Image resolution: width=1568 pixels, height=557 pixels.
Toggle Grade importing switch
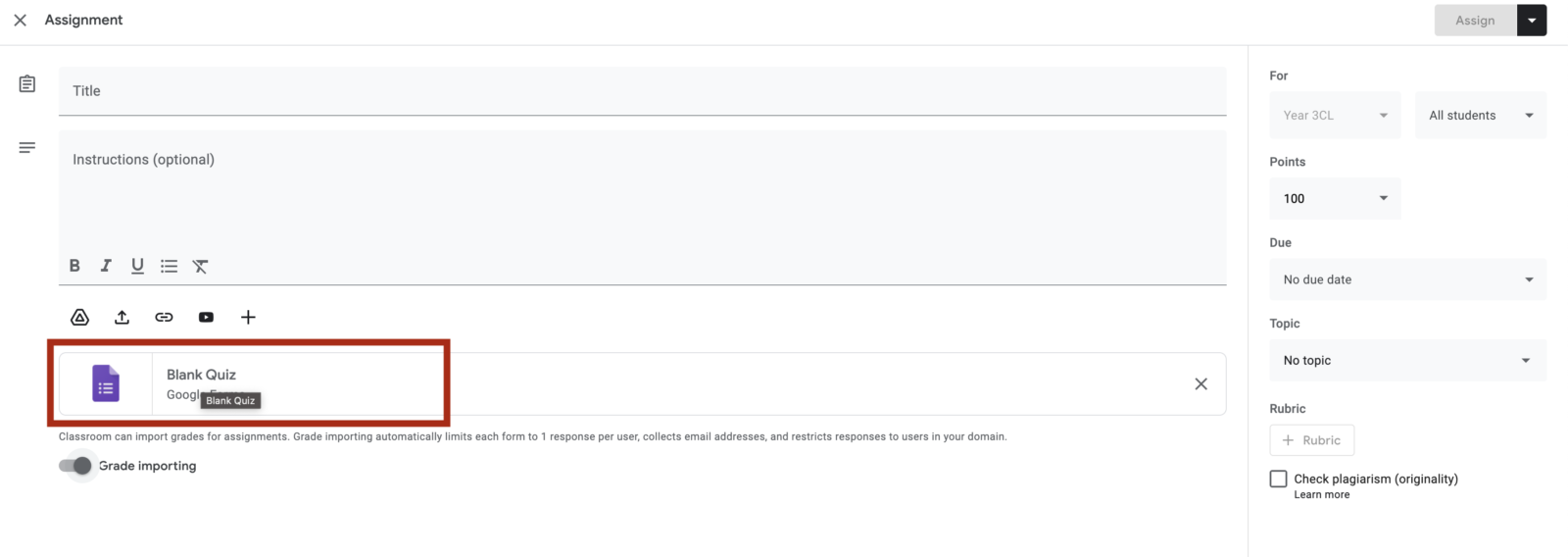point(75,466)
